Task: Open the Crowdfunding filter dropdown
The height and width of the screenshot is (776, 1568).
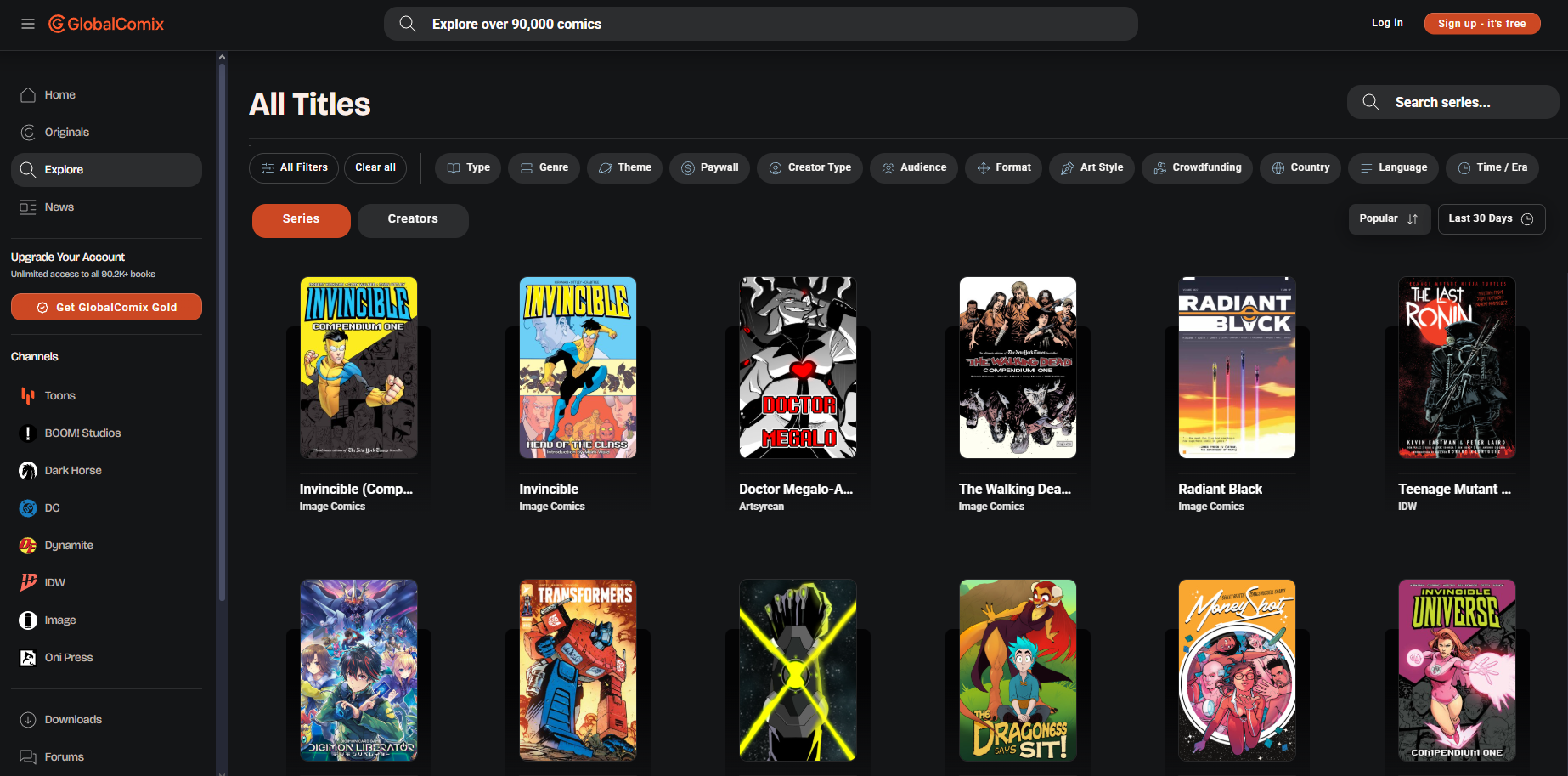Action: [x=1197, y=168]
